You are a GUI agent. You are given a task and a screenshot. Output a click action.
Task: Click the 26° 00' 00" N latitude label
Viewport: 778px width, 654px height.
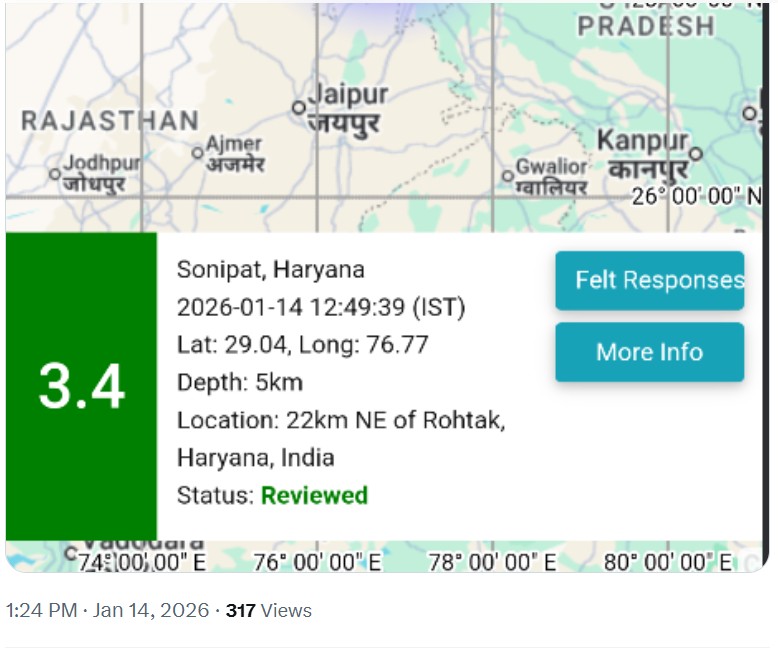click(696, 196)
